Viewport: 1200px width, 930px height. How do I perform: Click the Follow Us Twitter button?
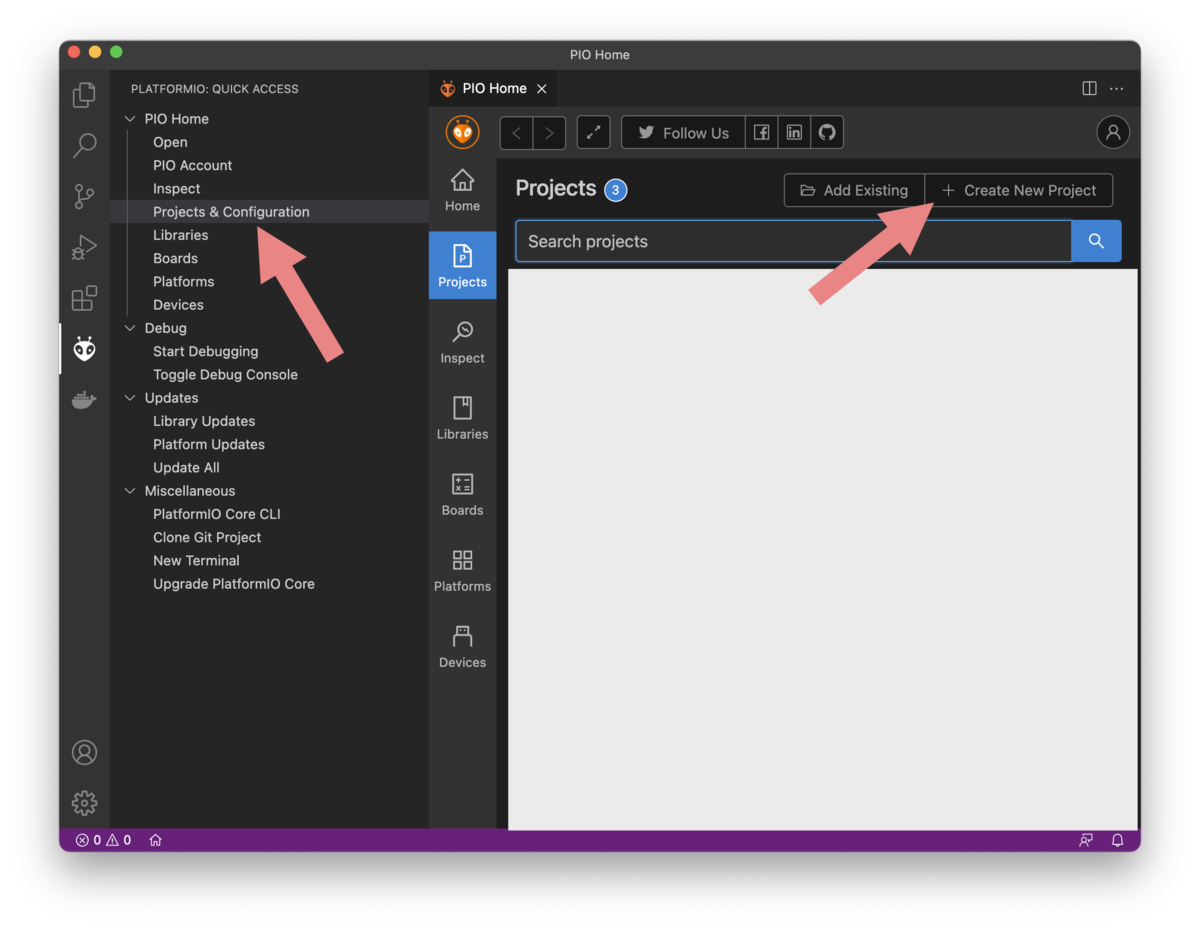683,133
